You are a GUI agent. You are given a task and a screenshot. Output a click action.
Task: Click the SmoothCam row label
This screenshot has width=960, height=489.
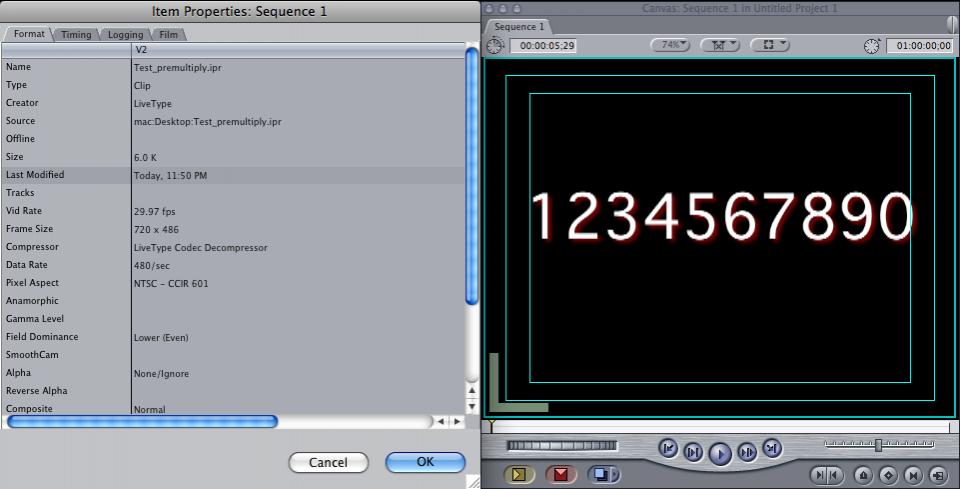click(x=32, y=354)
